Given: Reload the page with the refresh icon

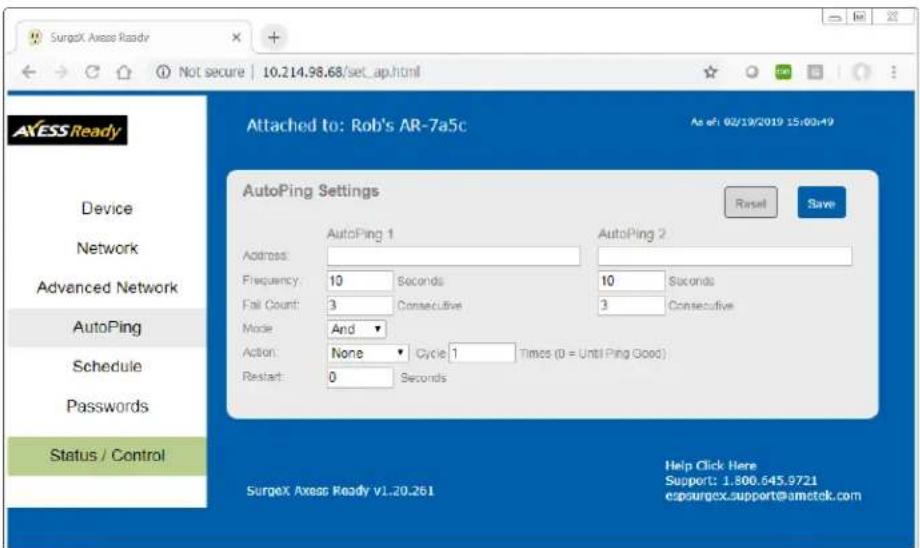Looking at the screenshot, I should click(92, 72).
